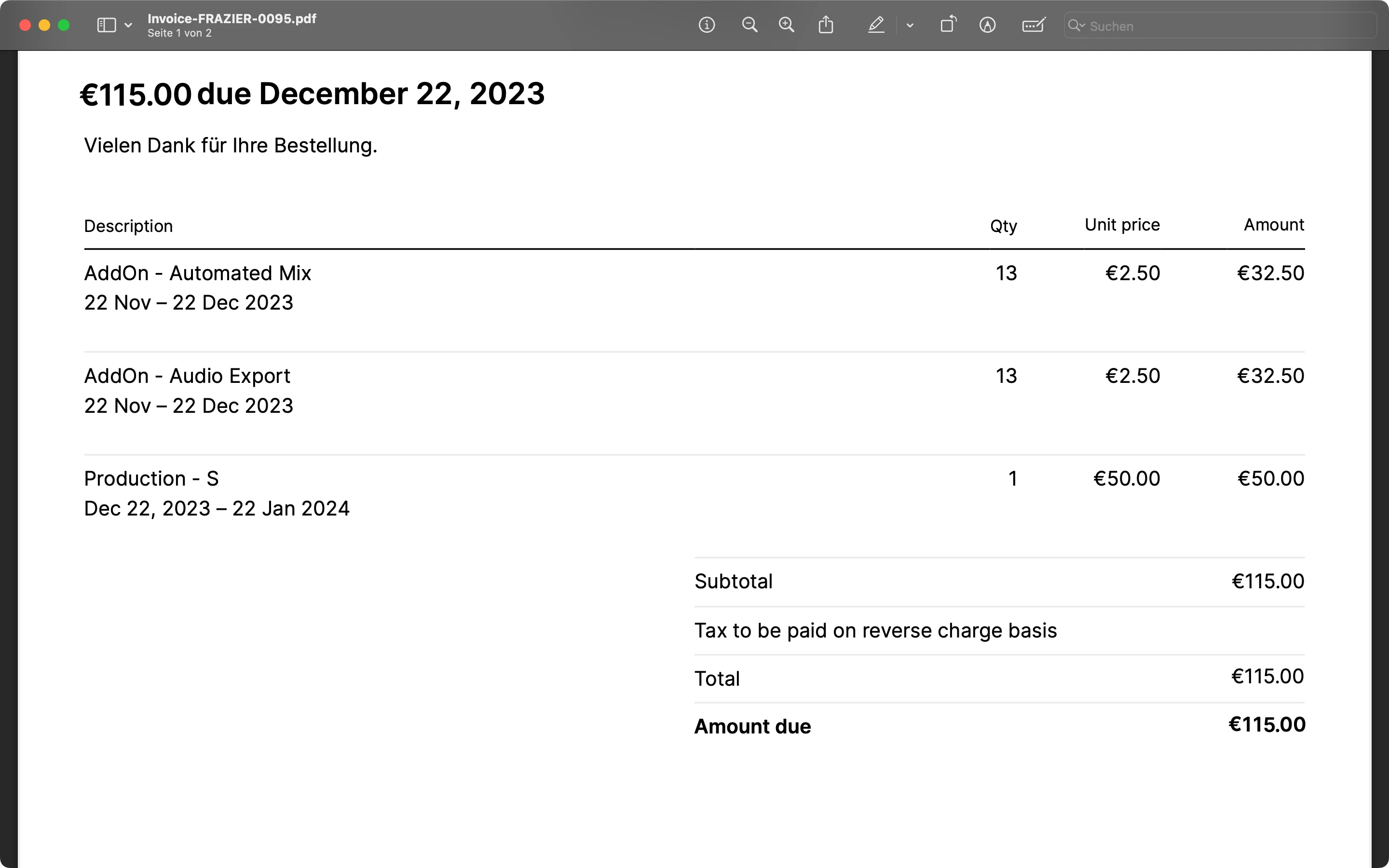Screen dimensions: 1389x868
Task: Close the Preview window
Action: [x=25, y=25]
